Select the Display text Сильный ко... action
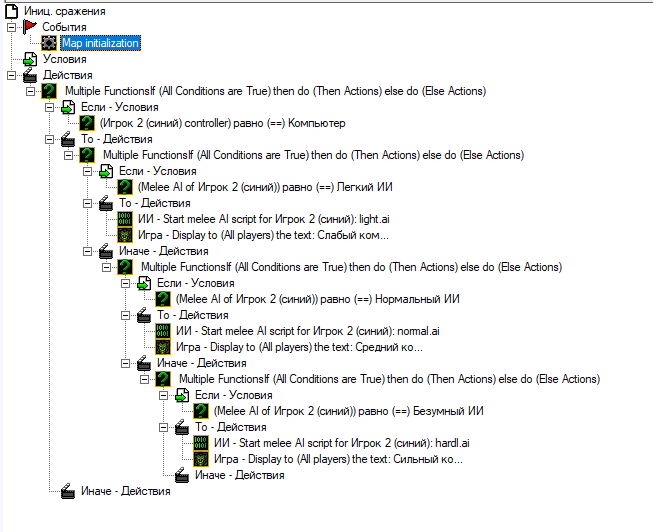The image size is (653, 532). 338,459
